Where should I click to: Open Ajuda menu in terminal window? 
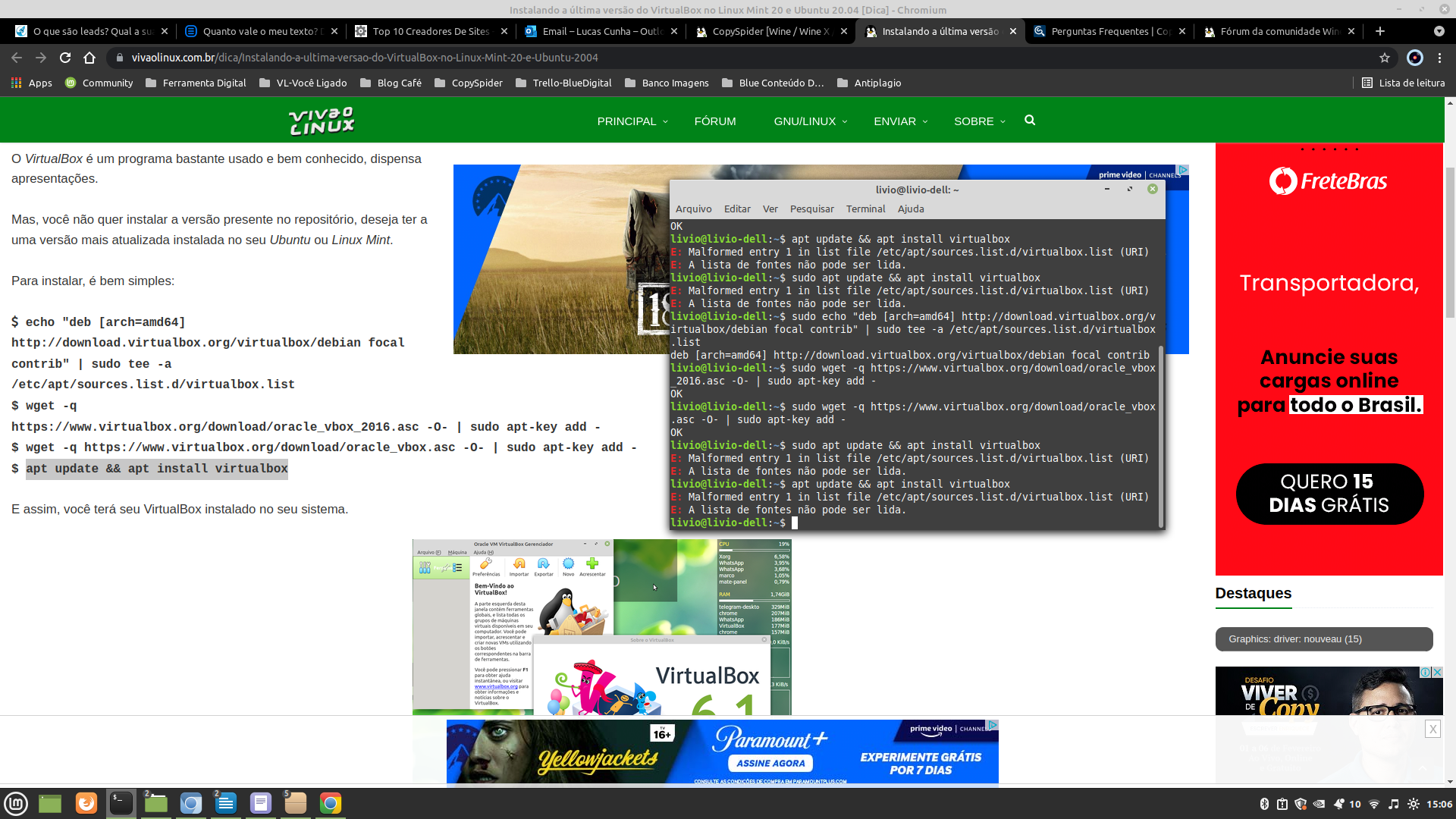tap(911, 209)
